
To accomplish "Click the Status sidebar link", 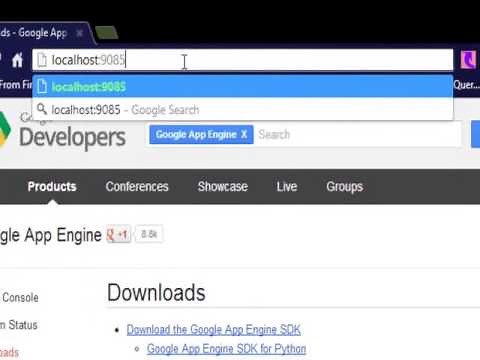I will [x=23, y=325].
